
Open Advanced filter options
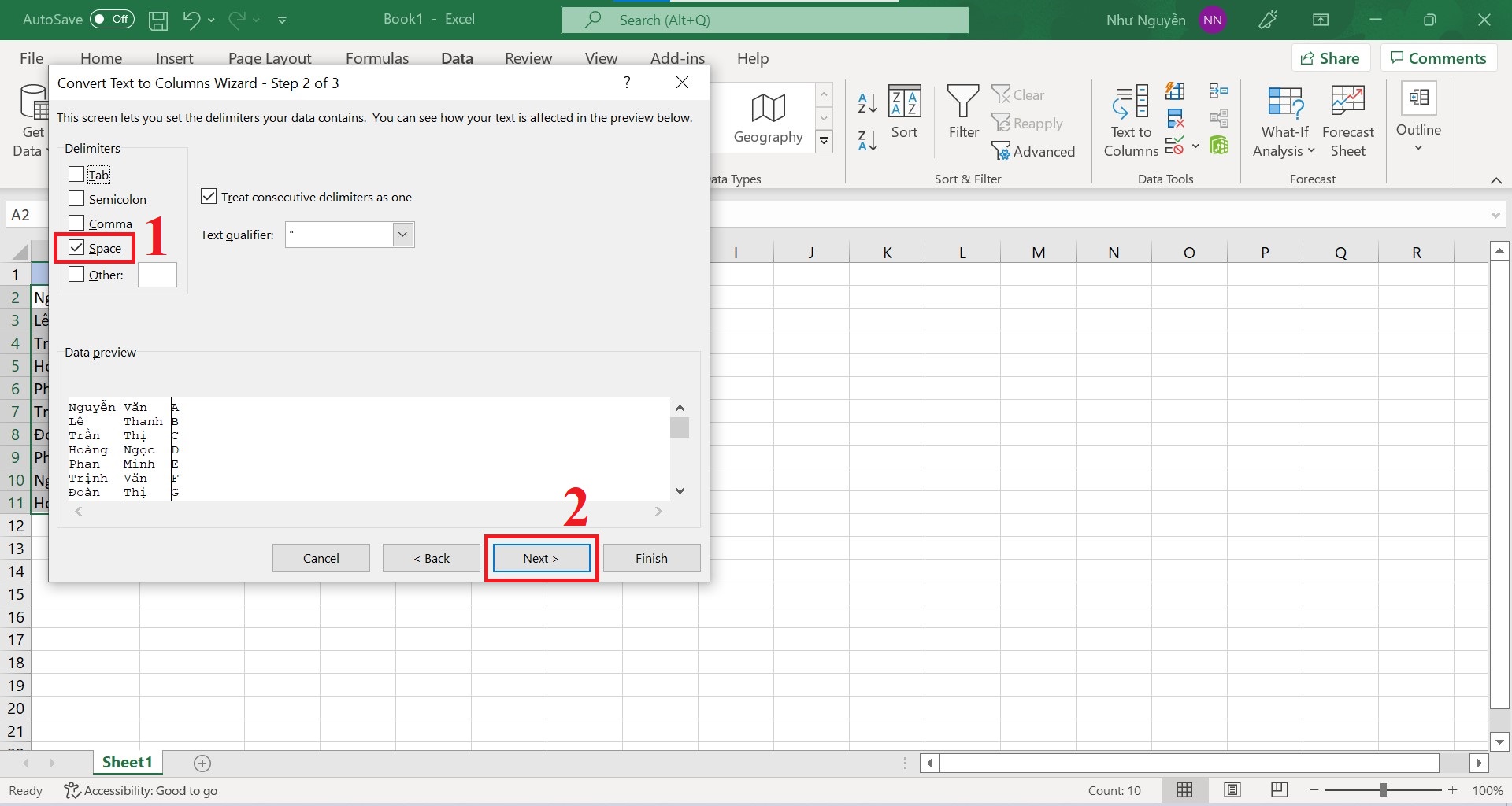1033,151
